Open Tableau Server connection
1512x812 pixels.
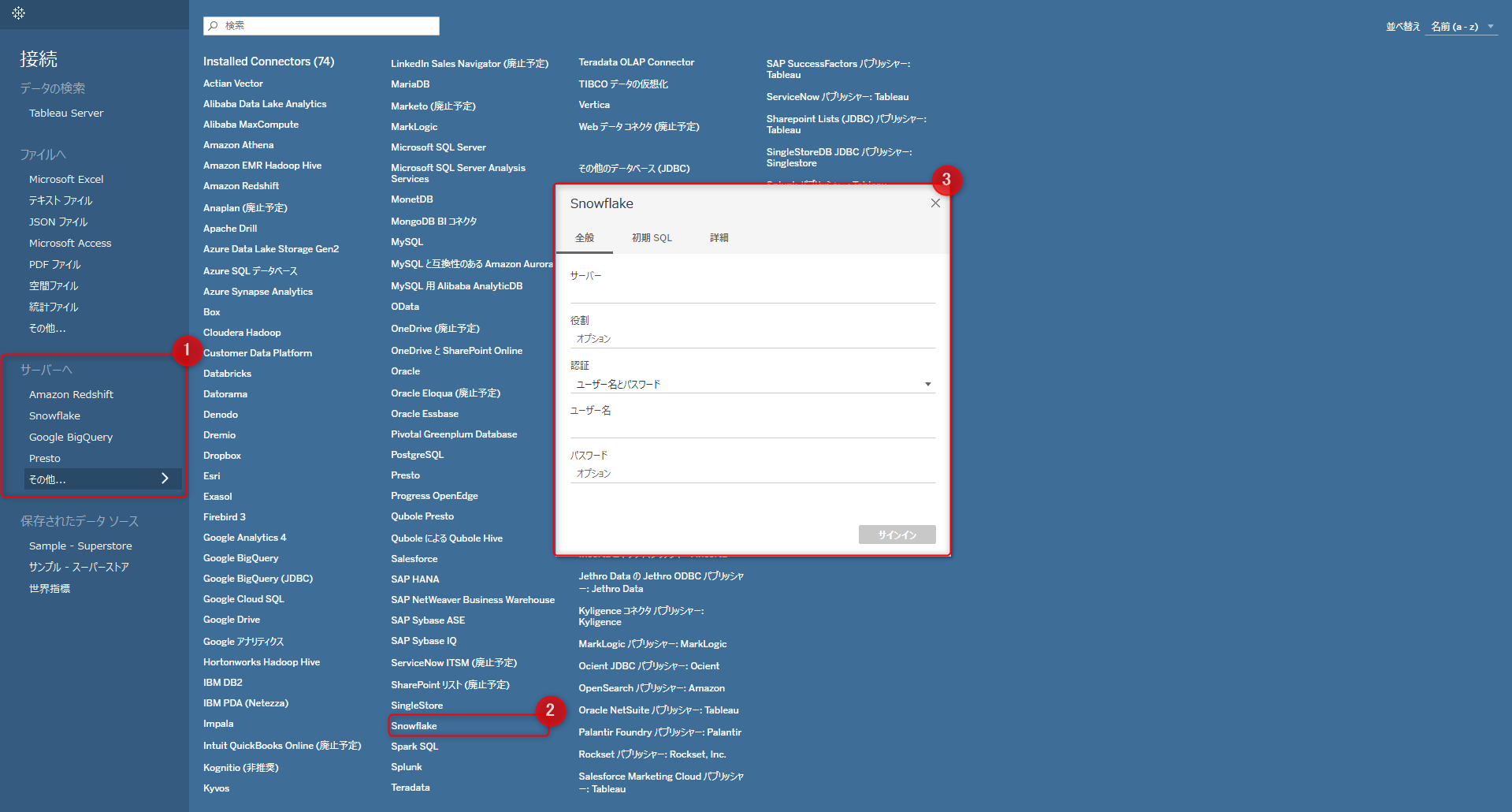[x=66, y=114]
